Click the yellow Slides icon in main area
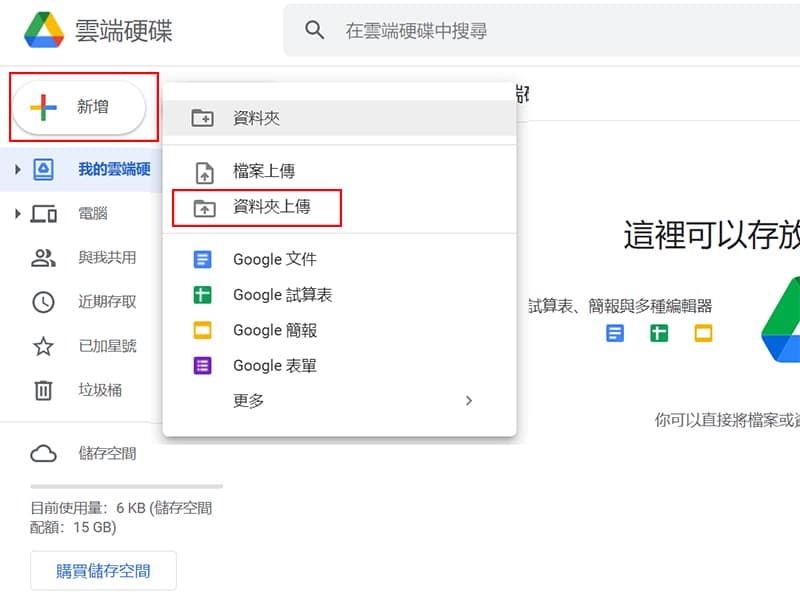 point(703,334)
